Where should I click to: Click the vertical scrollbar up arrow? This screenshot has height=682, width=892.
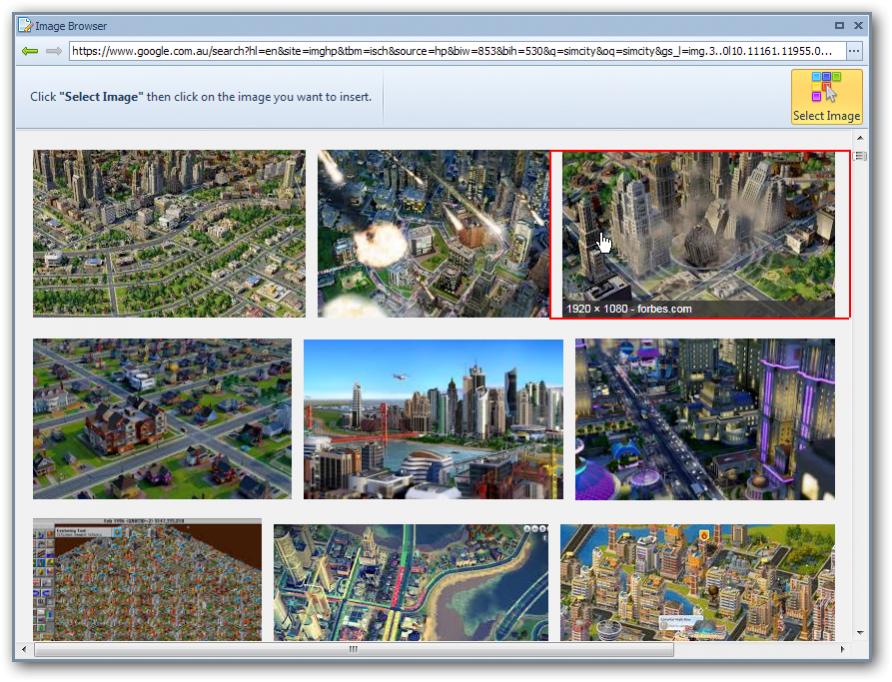[x=860, y=138]
